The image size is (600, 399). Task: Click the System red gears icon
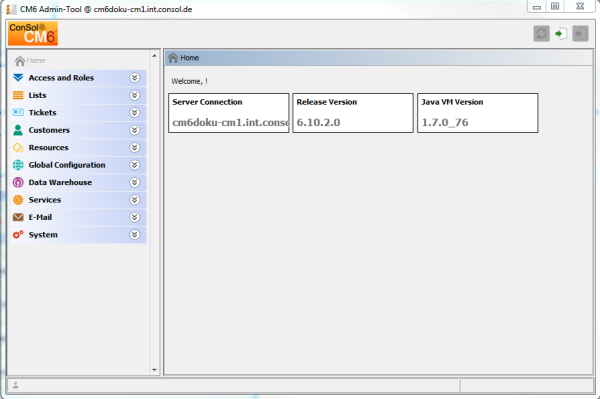click(x=18, y=235)
